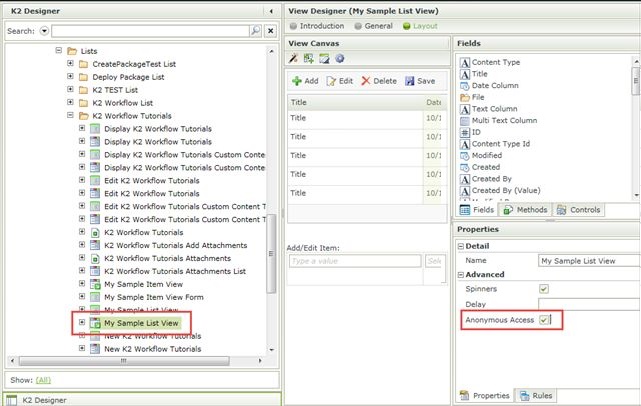Switch to the Controls tab
This screenshot has height=406, width=641.
click(578, 210)
